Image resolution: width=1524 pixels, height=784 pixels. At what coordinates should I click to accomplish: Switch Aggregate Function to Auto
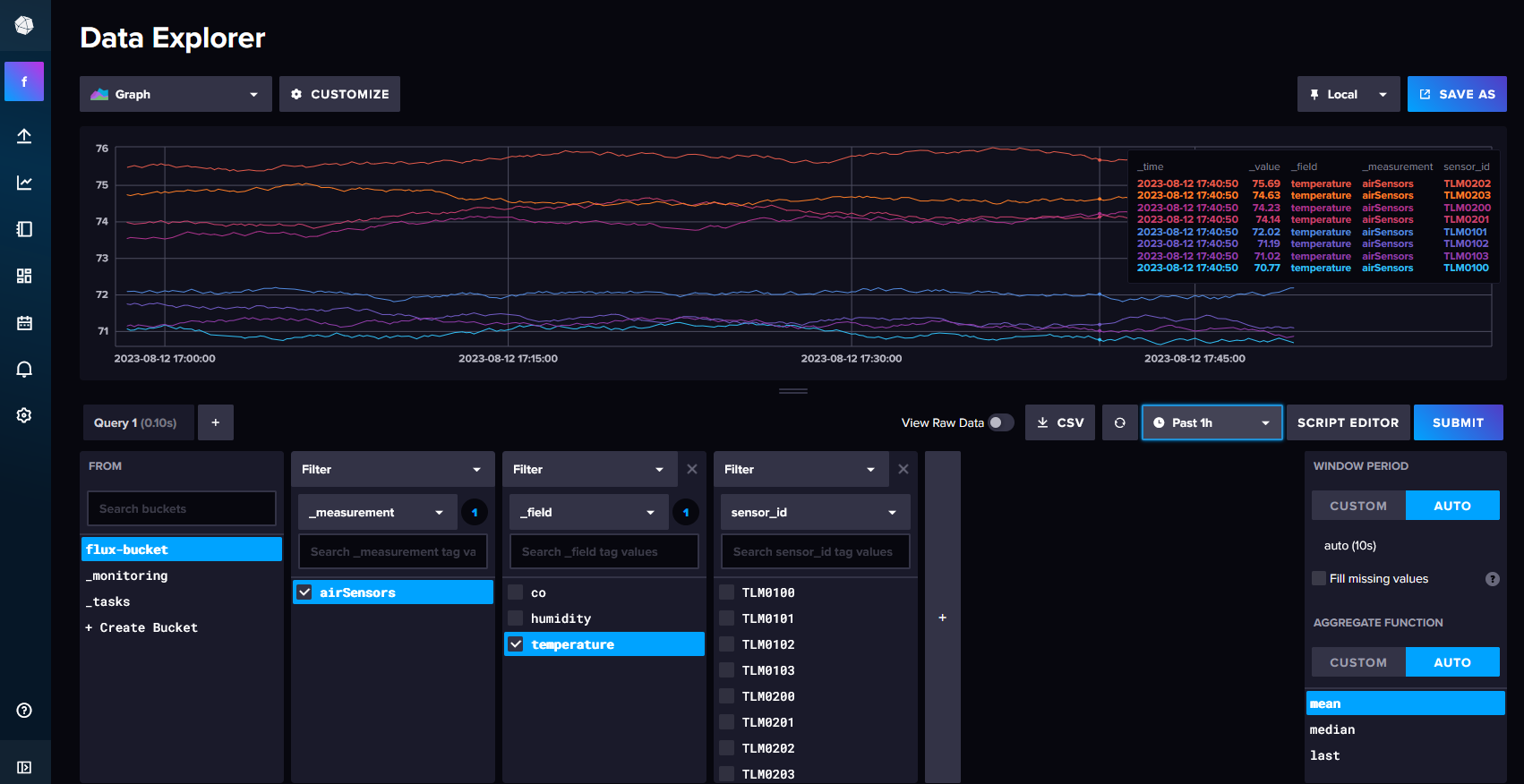[x=1452, y=662]
